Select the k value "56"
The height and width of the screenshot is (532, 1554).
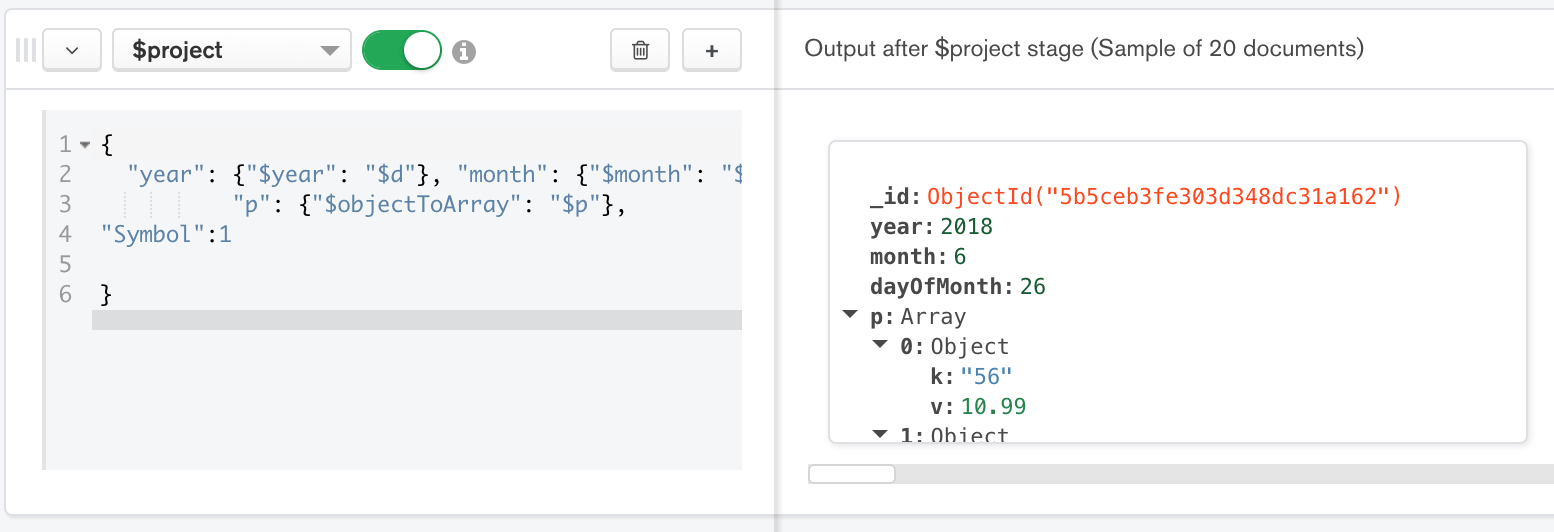[x=987, y=376]
